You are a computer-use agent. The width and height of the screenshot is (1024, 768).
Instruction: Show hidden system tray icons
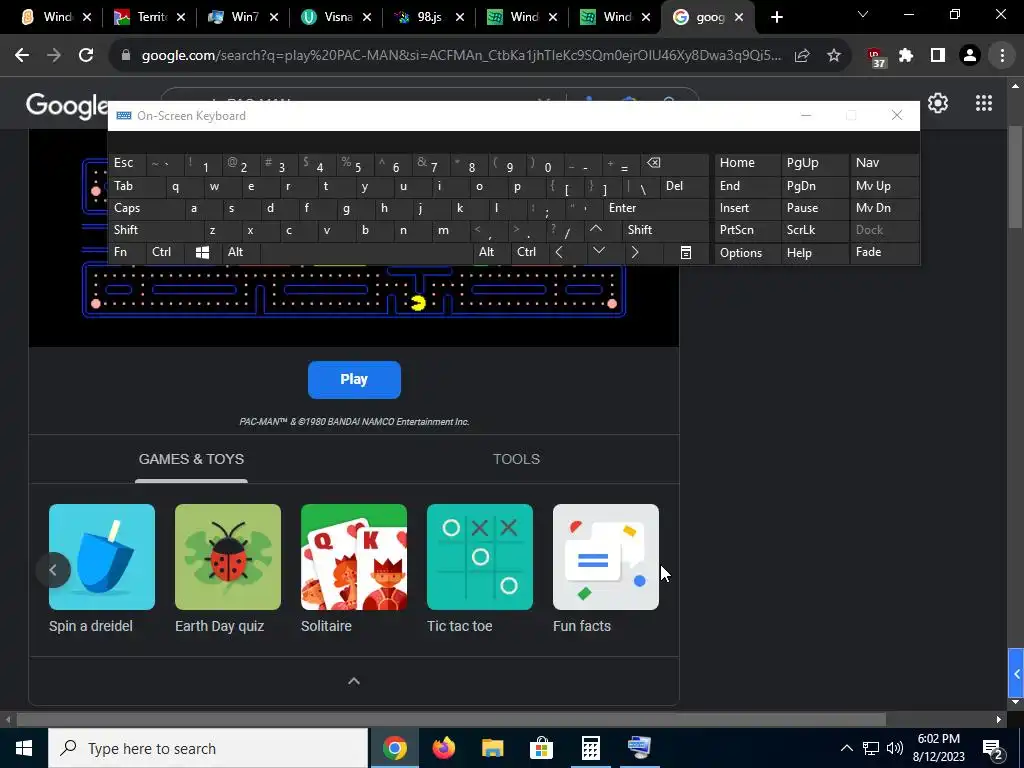[846, 748]
